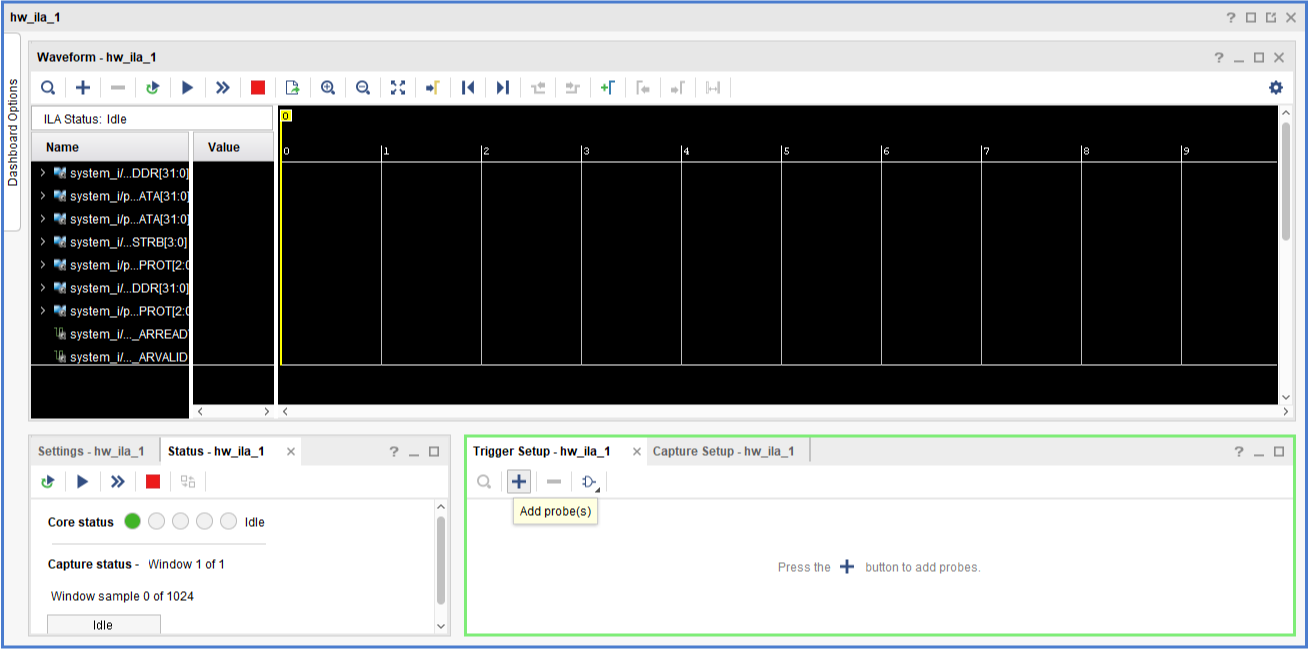Zoom in on the waveform

click(328, 88)
